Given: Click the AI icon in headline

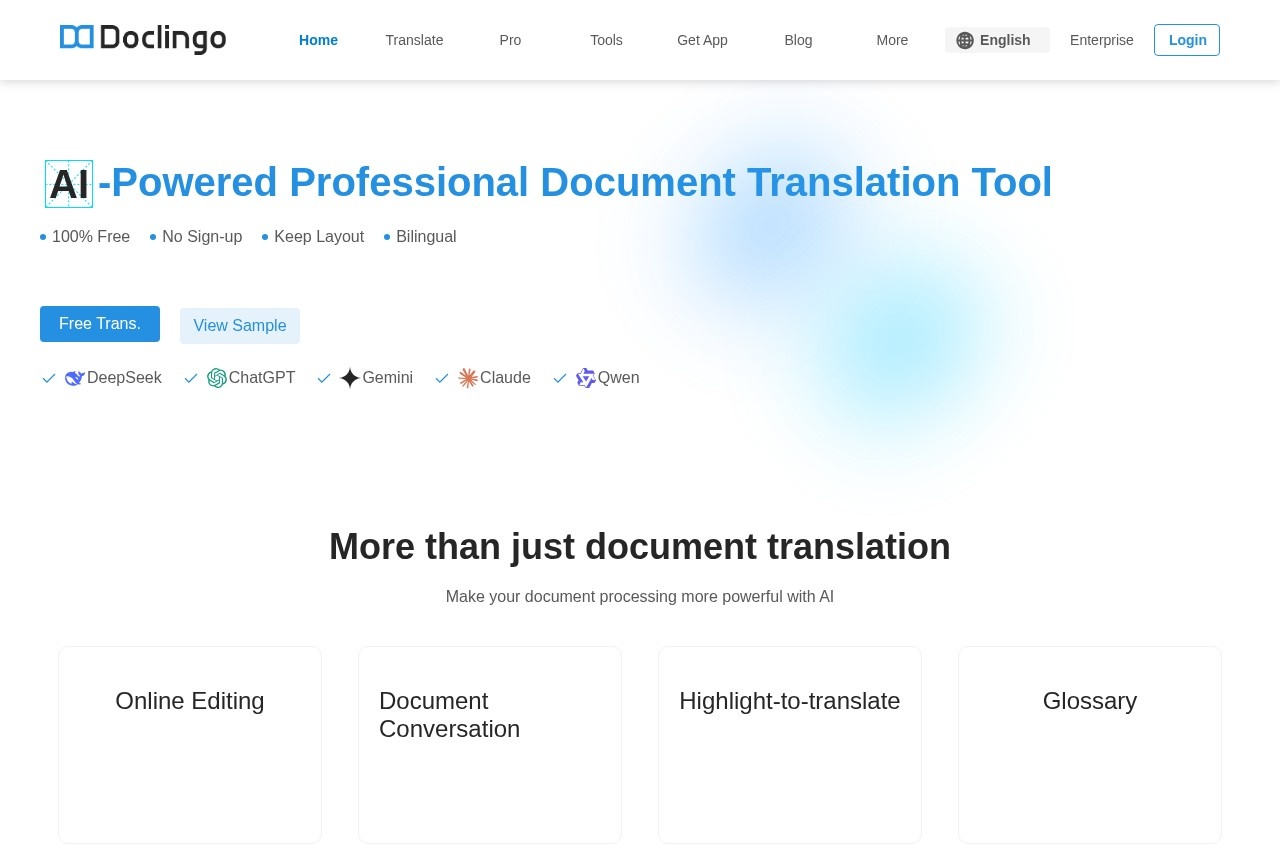Looking at the screenshot, I should [x=69, y=184].
